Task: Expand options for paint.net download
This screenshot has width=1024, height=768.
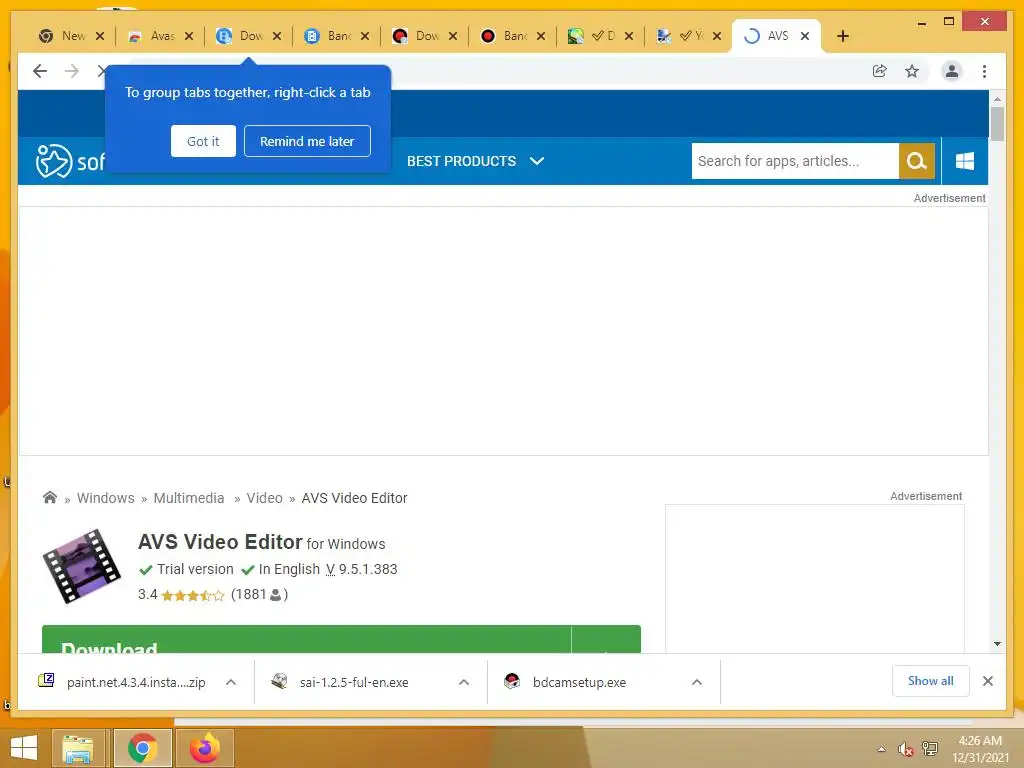Action: [231, 682]
